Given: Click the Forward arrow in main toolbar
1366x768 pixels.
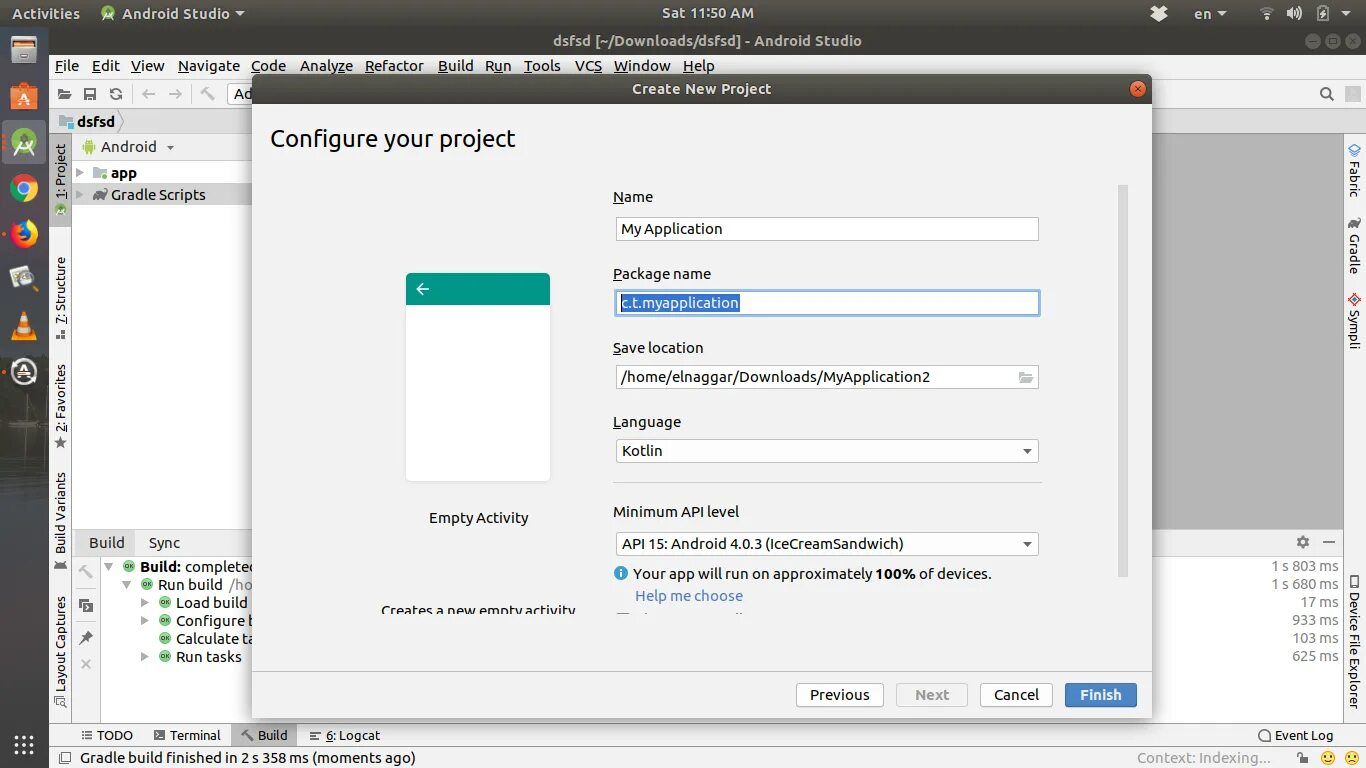Looking at the screenshot, I should [x=175, y=94].
